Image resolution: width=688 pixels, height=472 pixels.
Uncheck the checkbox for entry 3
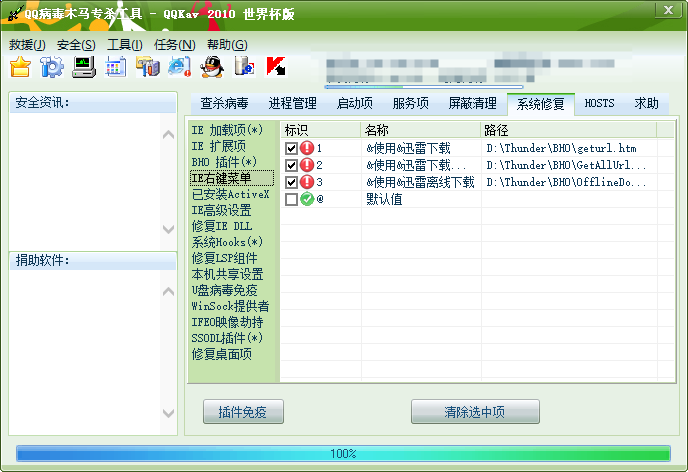[291, 182]
